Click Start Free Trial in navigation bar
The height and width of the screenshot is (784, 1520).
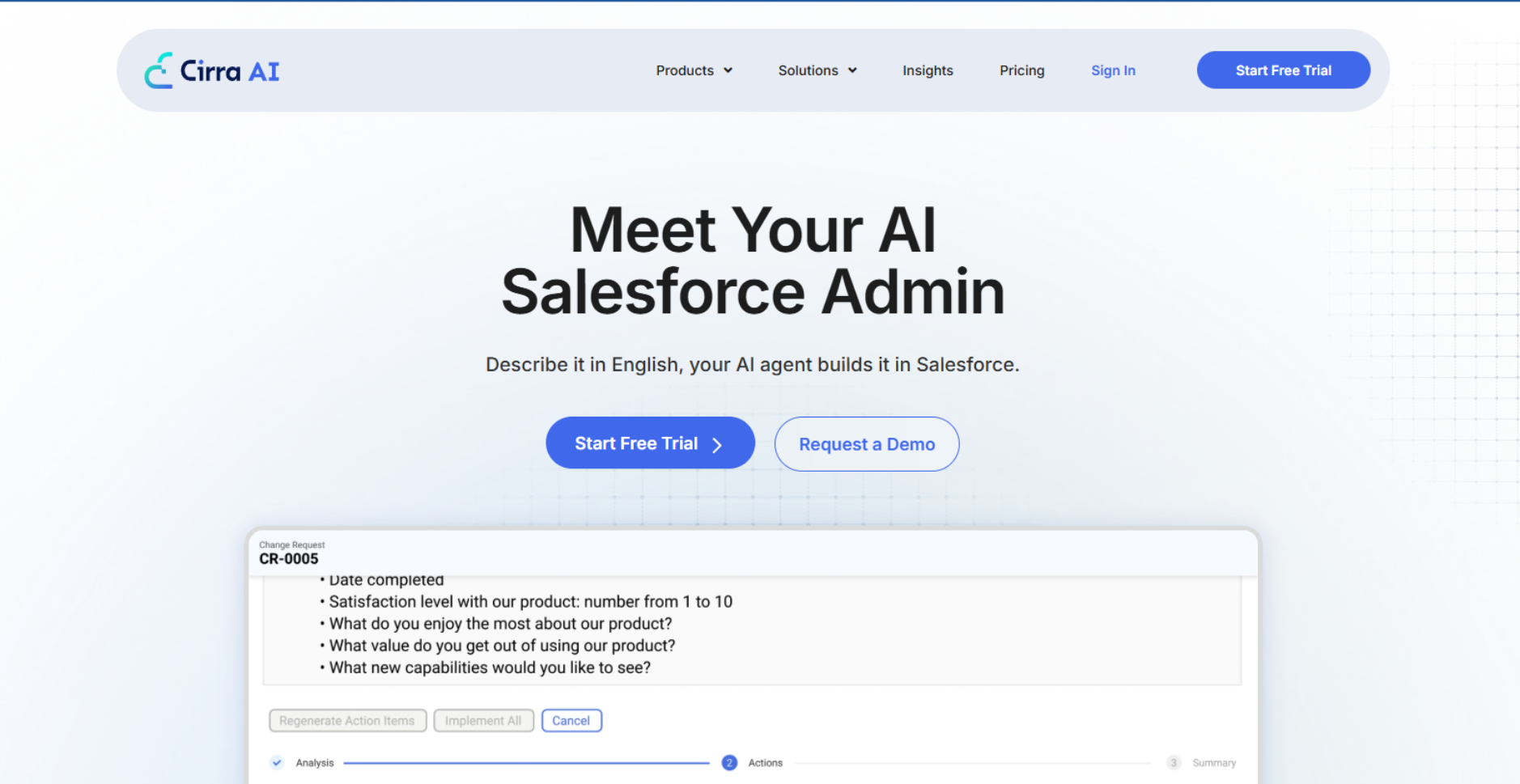point(1283,70)
